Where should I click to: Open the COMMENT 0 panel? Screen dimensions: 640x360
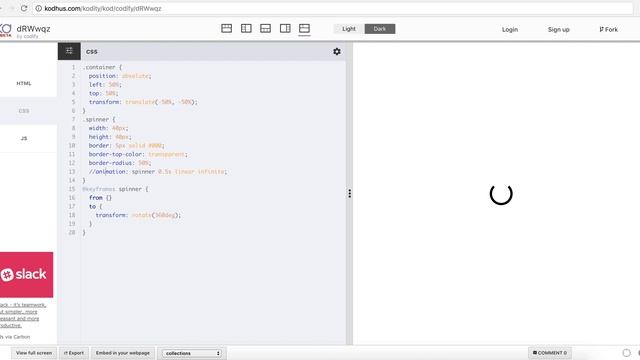[550, 353]
